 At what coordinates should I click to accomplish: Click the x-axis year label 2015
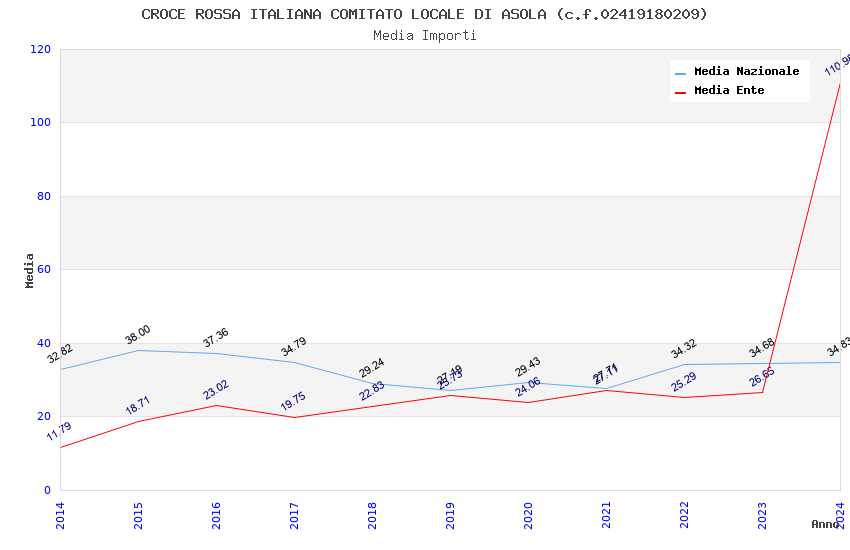[138, 515]
